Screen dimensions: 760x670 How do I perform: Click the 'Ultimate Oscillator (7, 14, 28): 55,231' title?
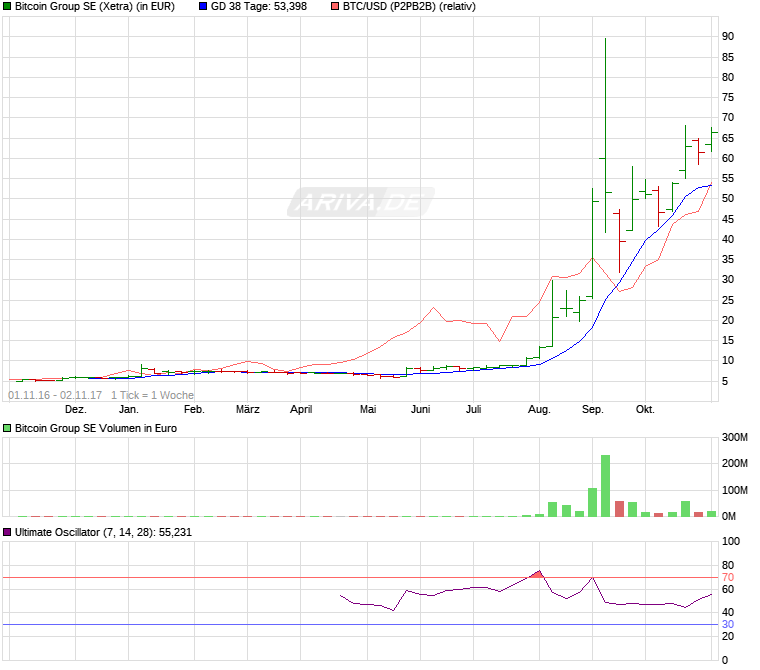coord(103,532)
